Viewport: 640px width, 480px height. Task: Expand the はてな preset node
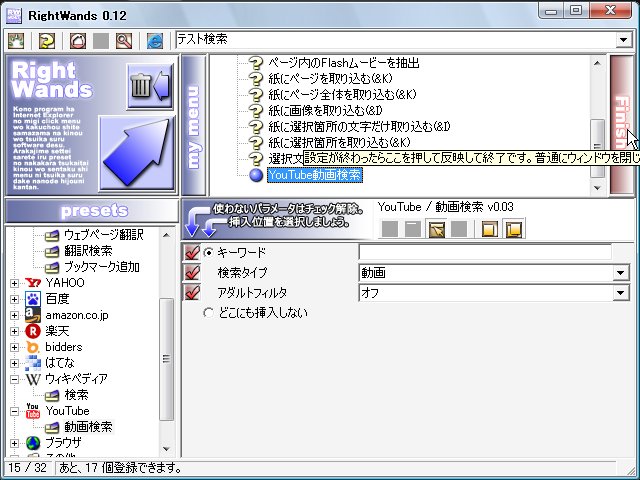14,363
